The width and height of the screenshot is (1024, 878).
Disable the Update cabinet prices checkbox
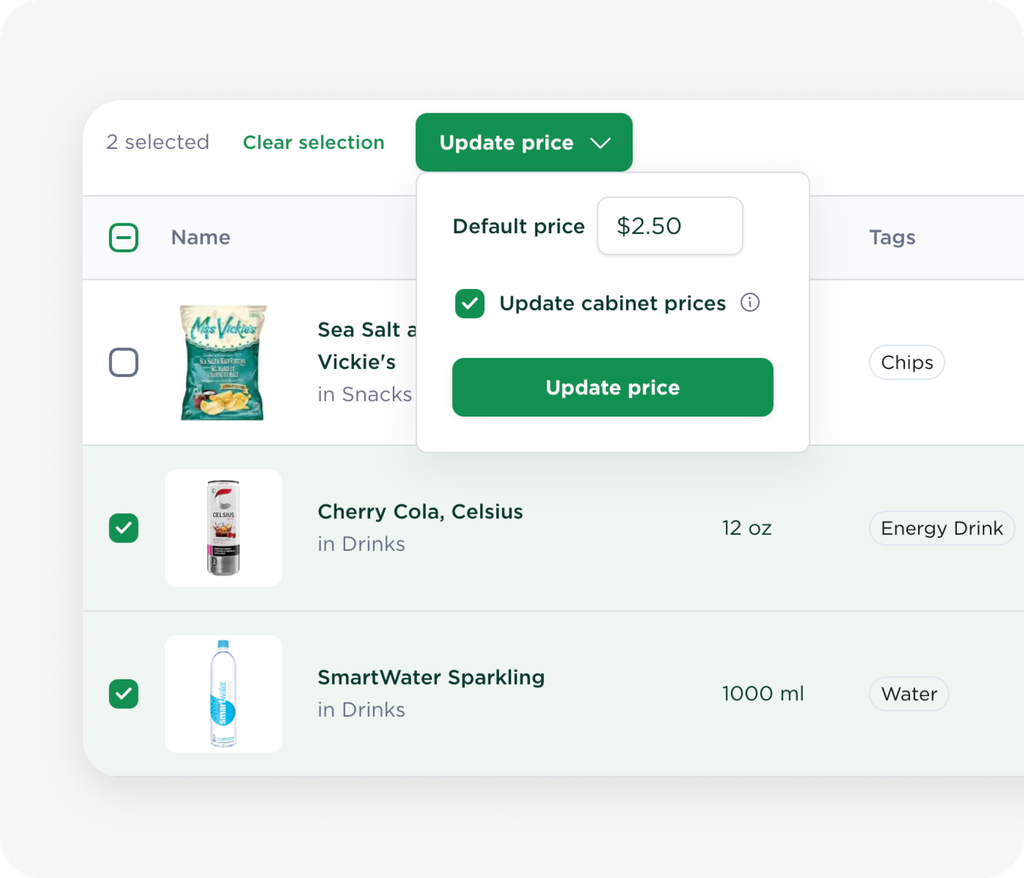[x=470, y=303]
